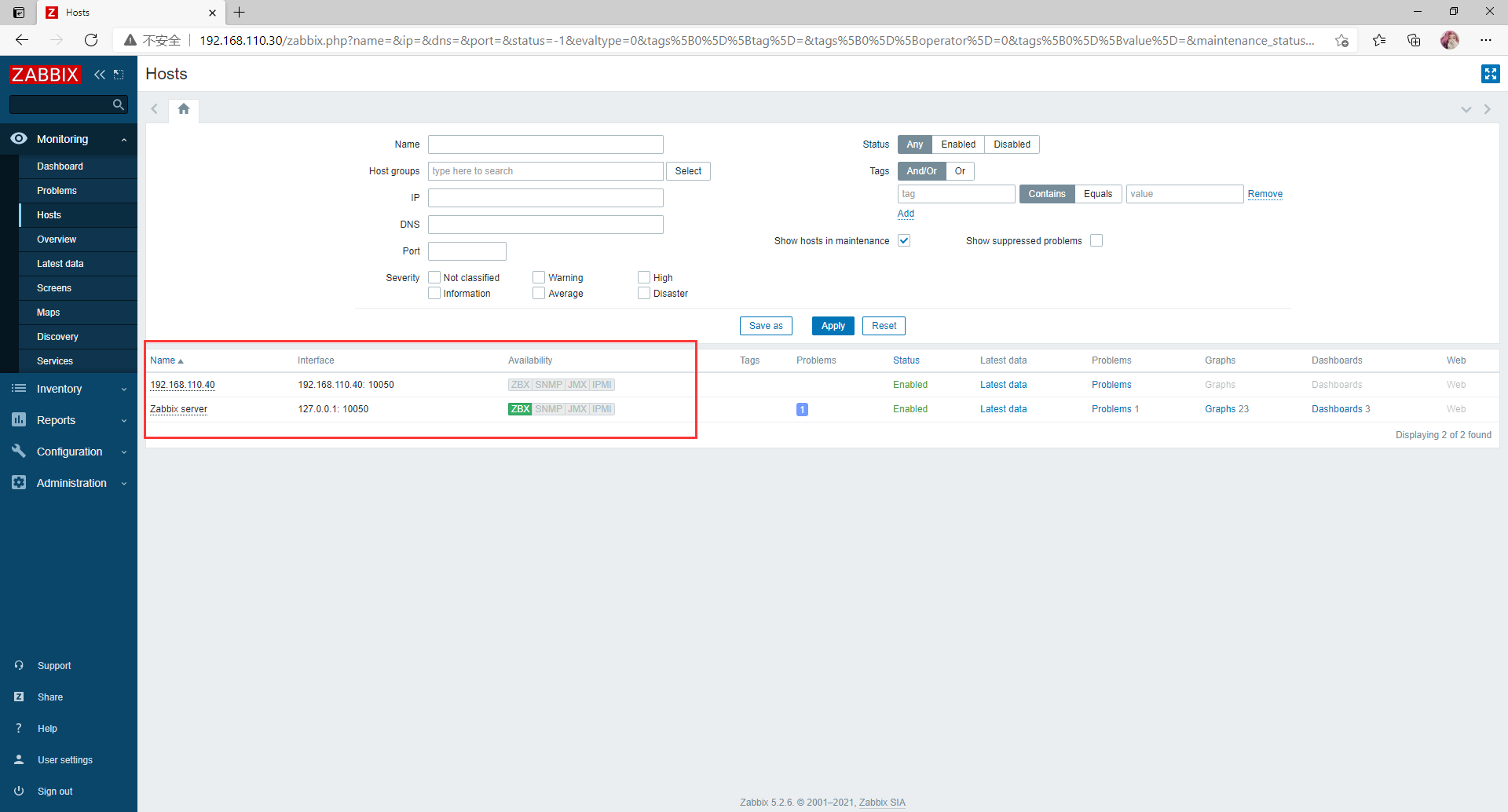Check Information severity
Screen dimensions: 1508x812
pos(434,293)
